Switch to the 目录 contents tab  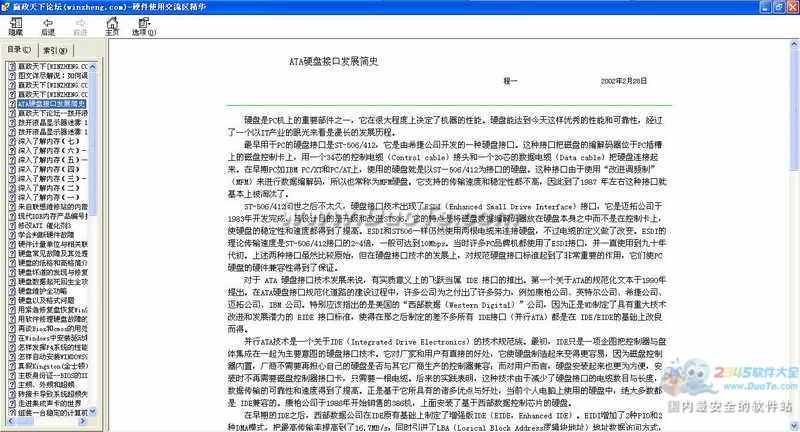(19, 49)
